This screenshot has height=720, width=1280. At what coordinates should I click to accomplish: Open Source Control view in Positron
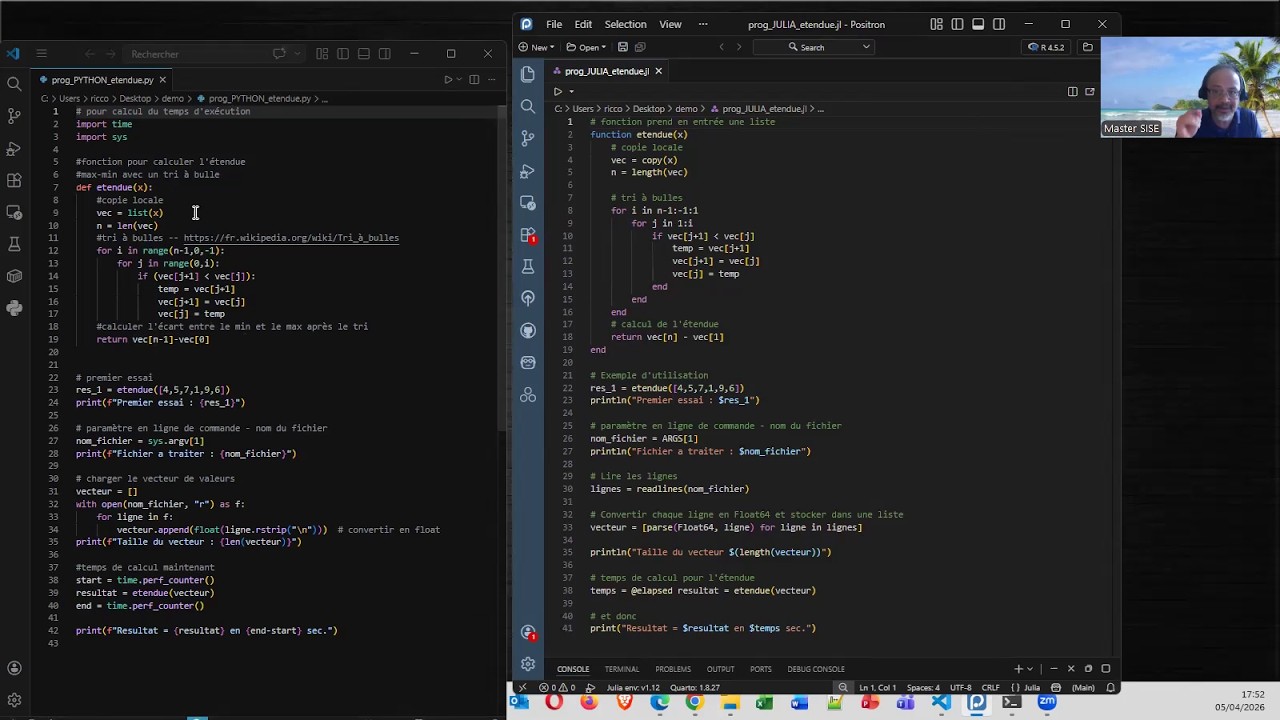[x=528, y=138]
